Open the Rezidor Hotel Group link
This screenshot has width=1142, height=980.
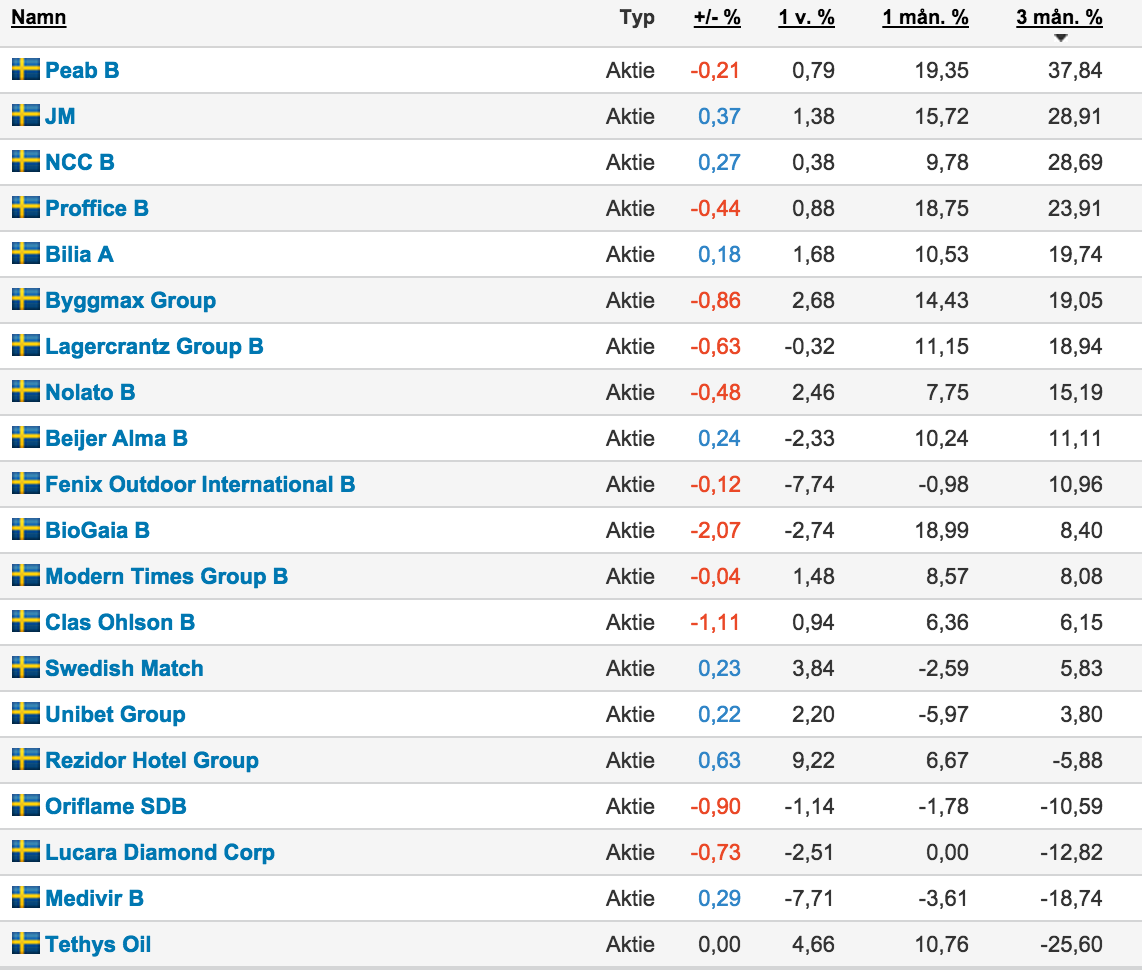(152, 760)
